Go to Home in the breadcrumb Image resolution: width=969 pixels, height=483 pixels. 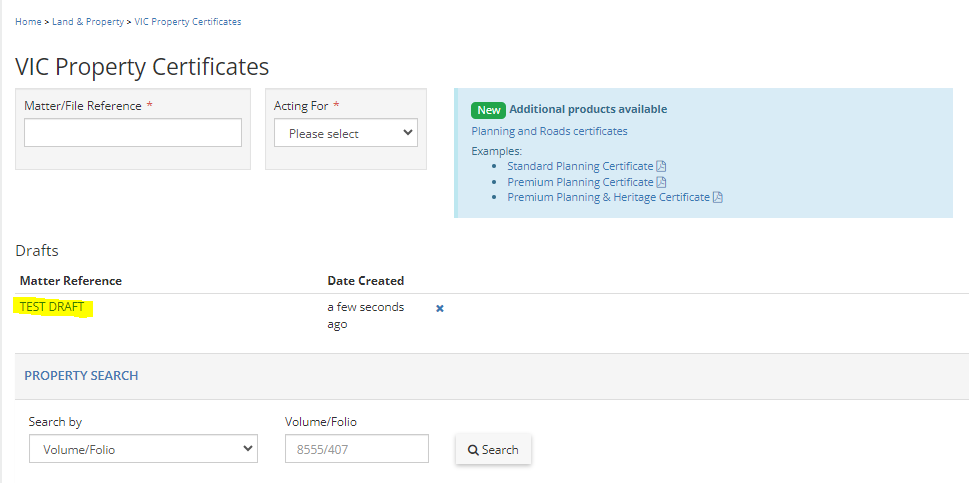pyautogui.click(x=28, y=22)
